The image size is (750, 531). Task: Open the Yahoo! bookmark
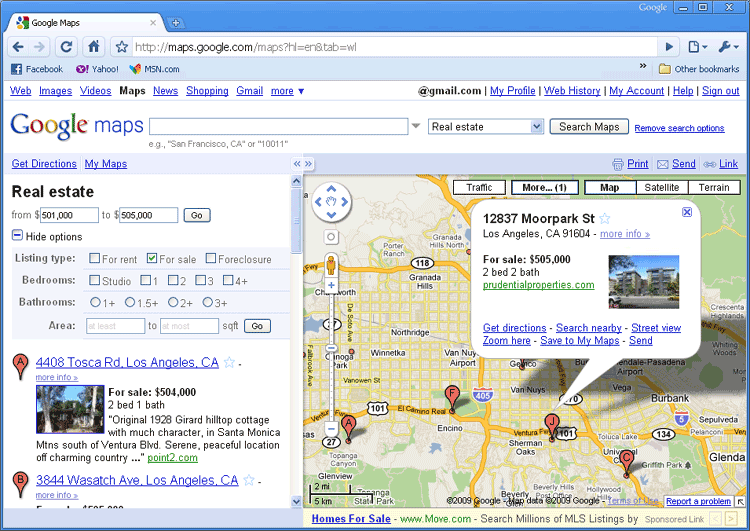coord(97,69)
